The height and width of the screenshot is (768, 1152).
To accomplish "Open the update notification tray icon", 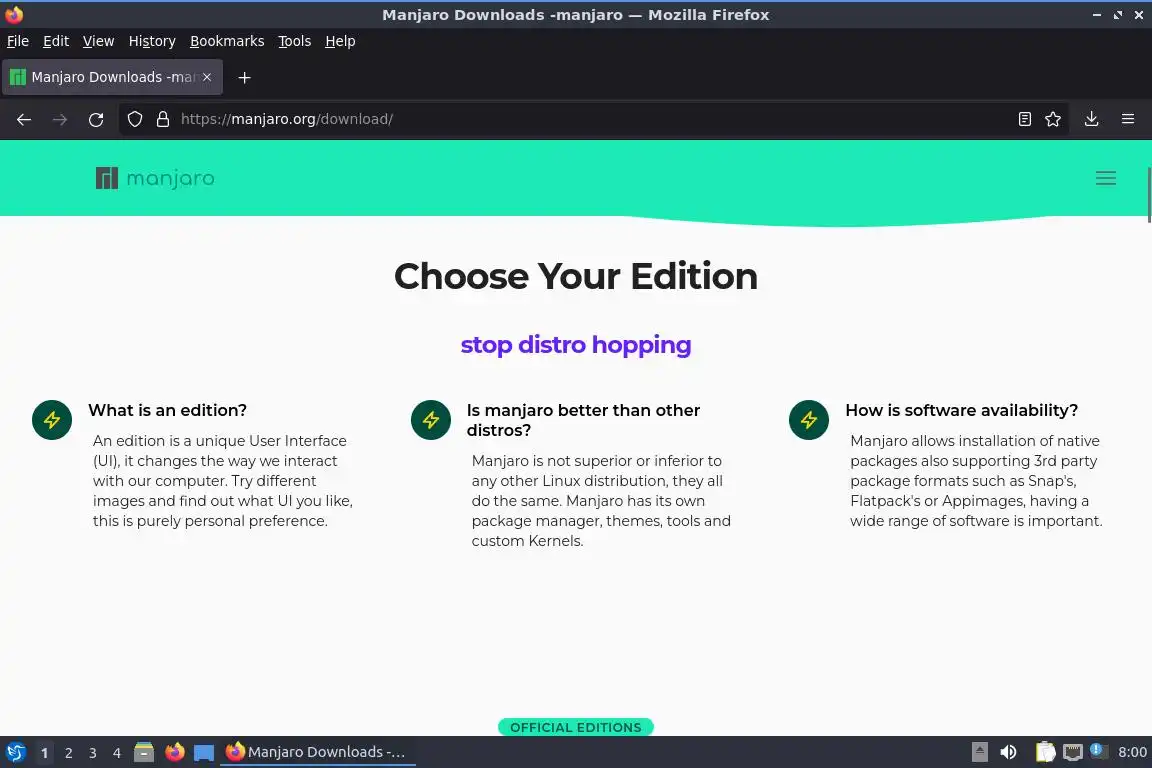I will click(x=1098, y=750).
